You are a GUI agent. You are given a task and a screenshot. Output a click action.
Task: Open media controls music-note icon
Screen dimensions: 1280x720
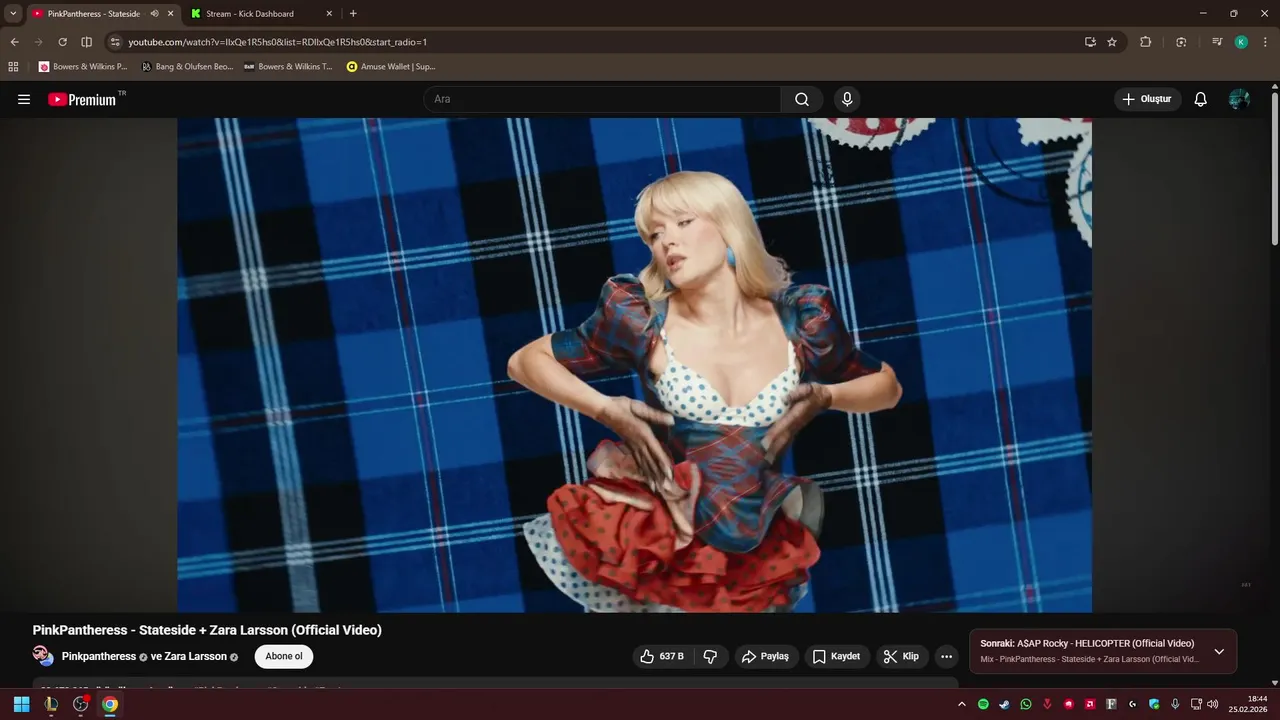(x=1217, y=42)
